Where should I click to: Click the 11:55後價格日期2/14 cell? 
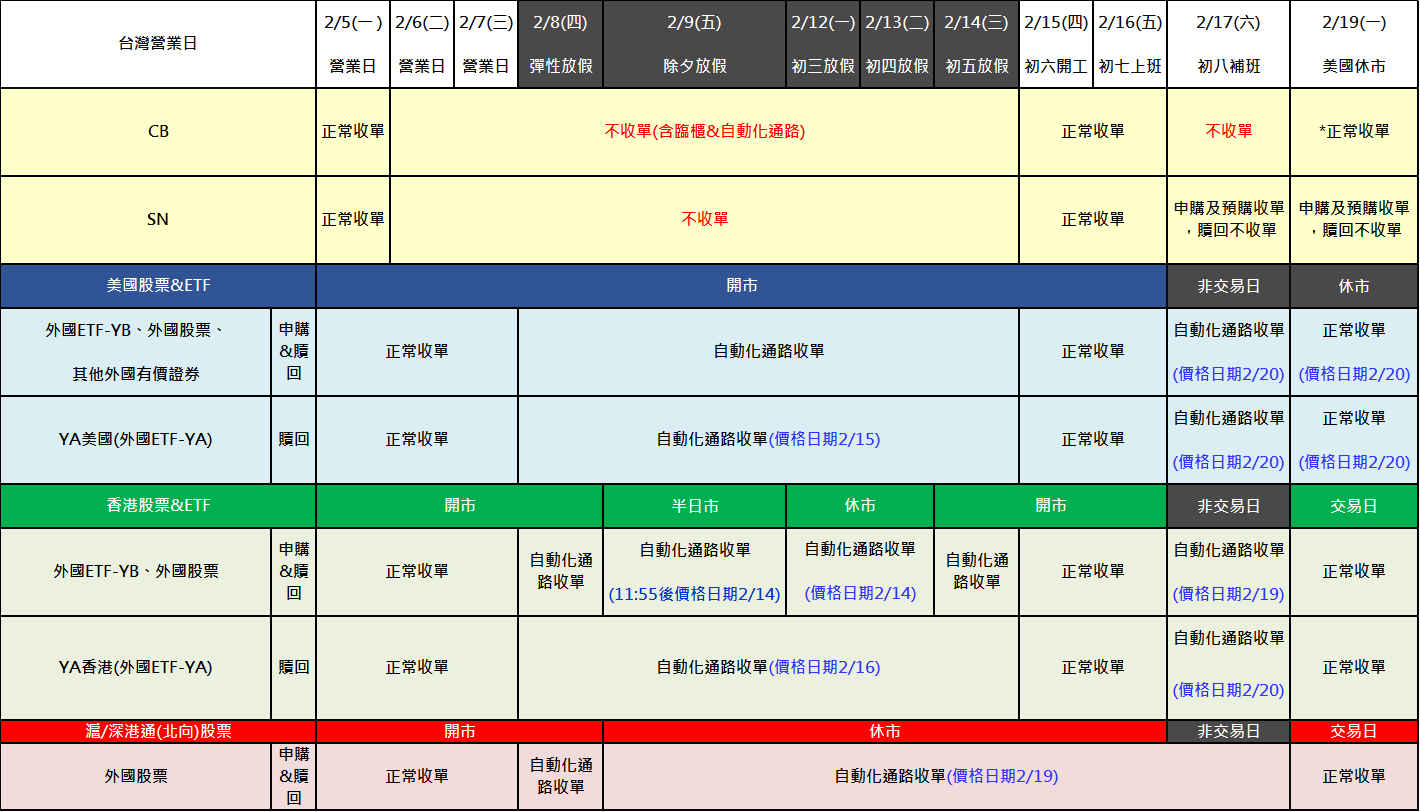(x=695, y=572)
